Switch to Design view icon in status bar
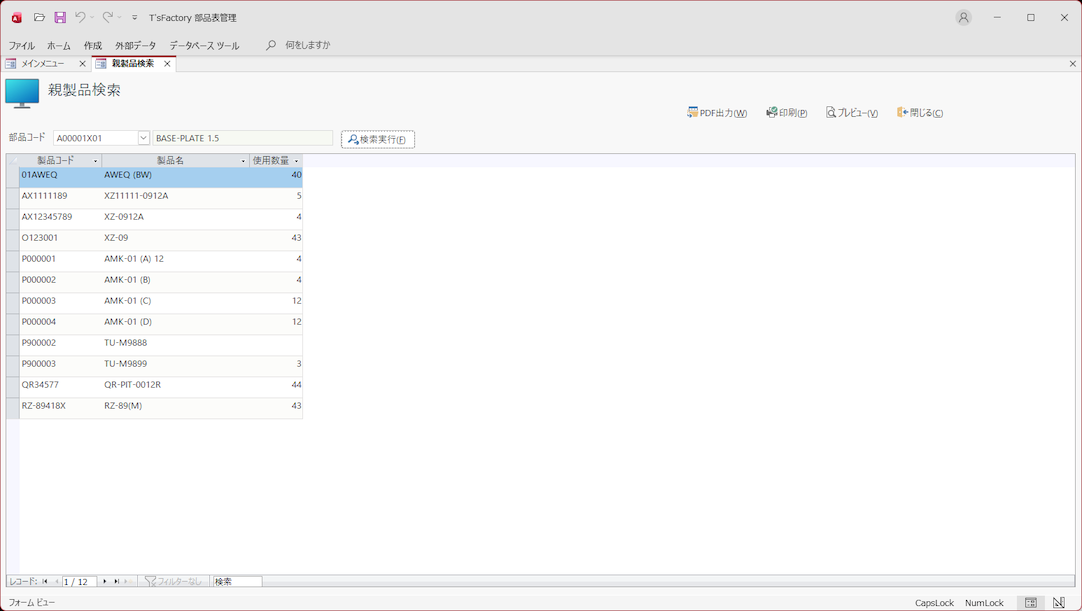Image resolution: width=1082 pixels, height=611 pixels. 1059,603
